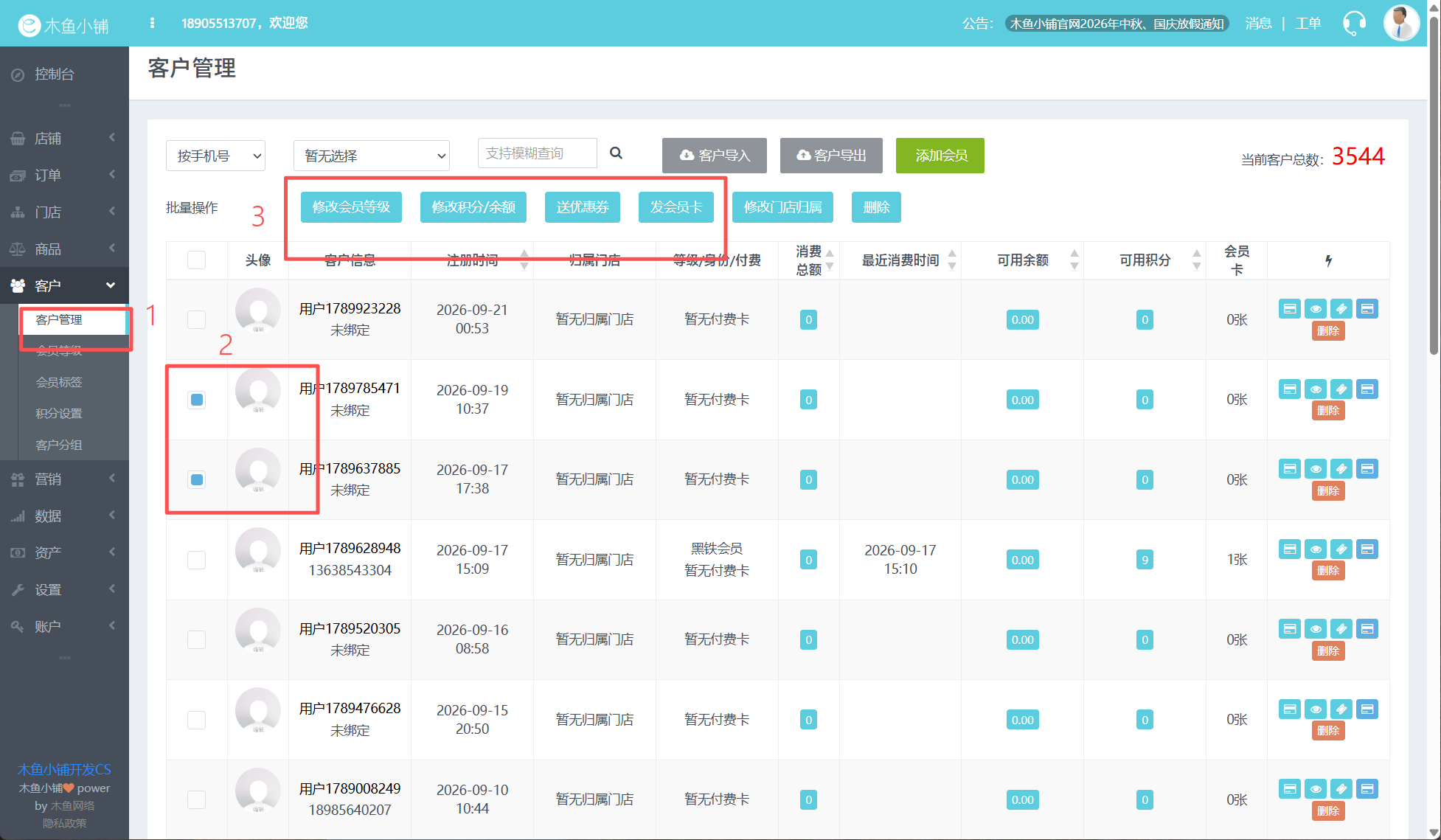Toggle the select-all checkbox in table header
The height and width of the screenshot is (840, 1441).
(x=197, y=260)
